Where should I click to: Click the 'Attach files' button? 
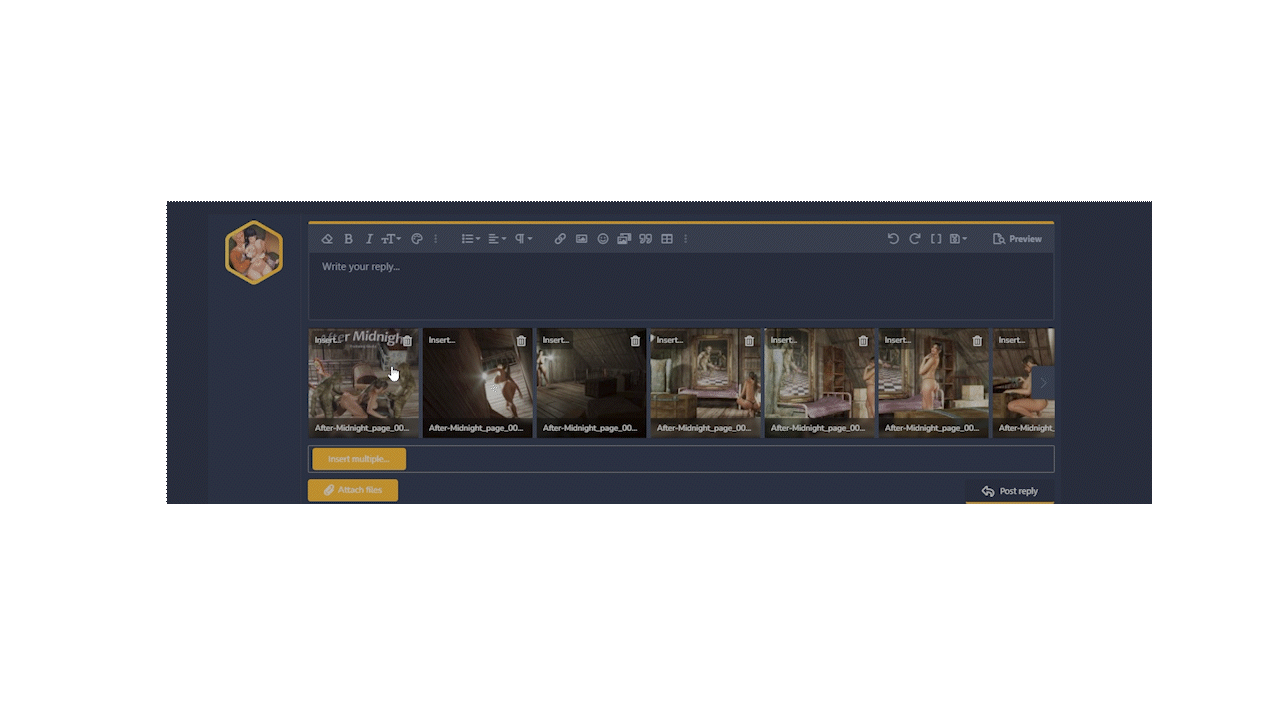(x=353, y=490)
